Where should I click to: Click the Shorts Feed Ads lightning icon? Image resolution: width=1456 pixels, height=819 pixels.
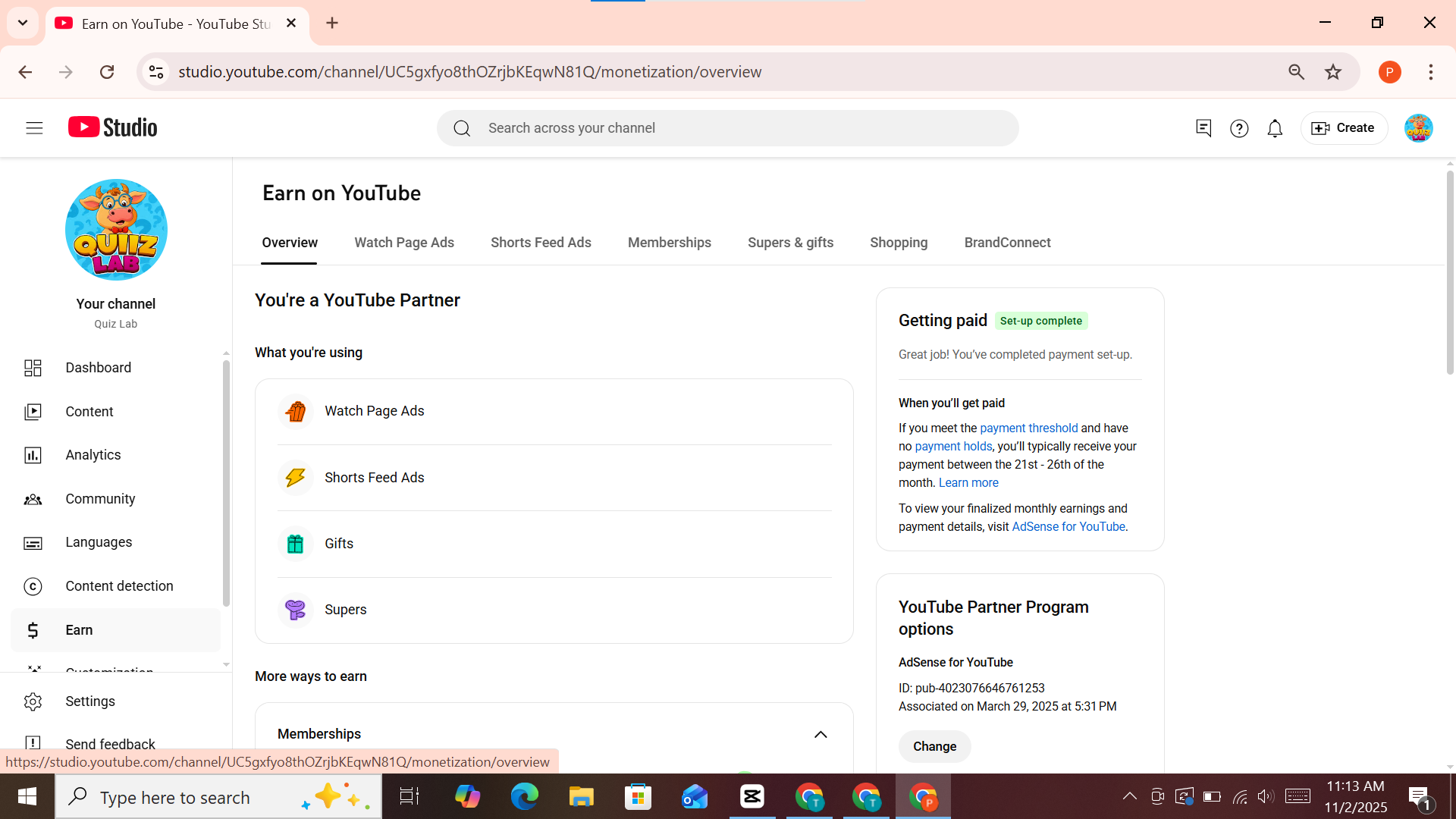pyautogui.click(x=296, y=478)
